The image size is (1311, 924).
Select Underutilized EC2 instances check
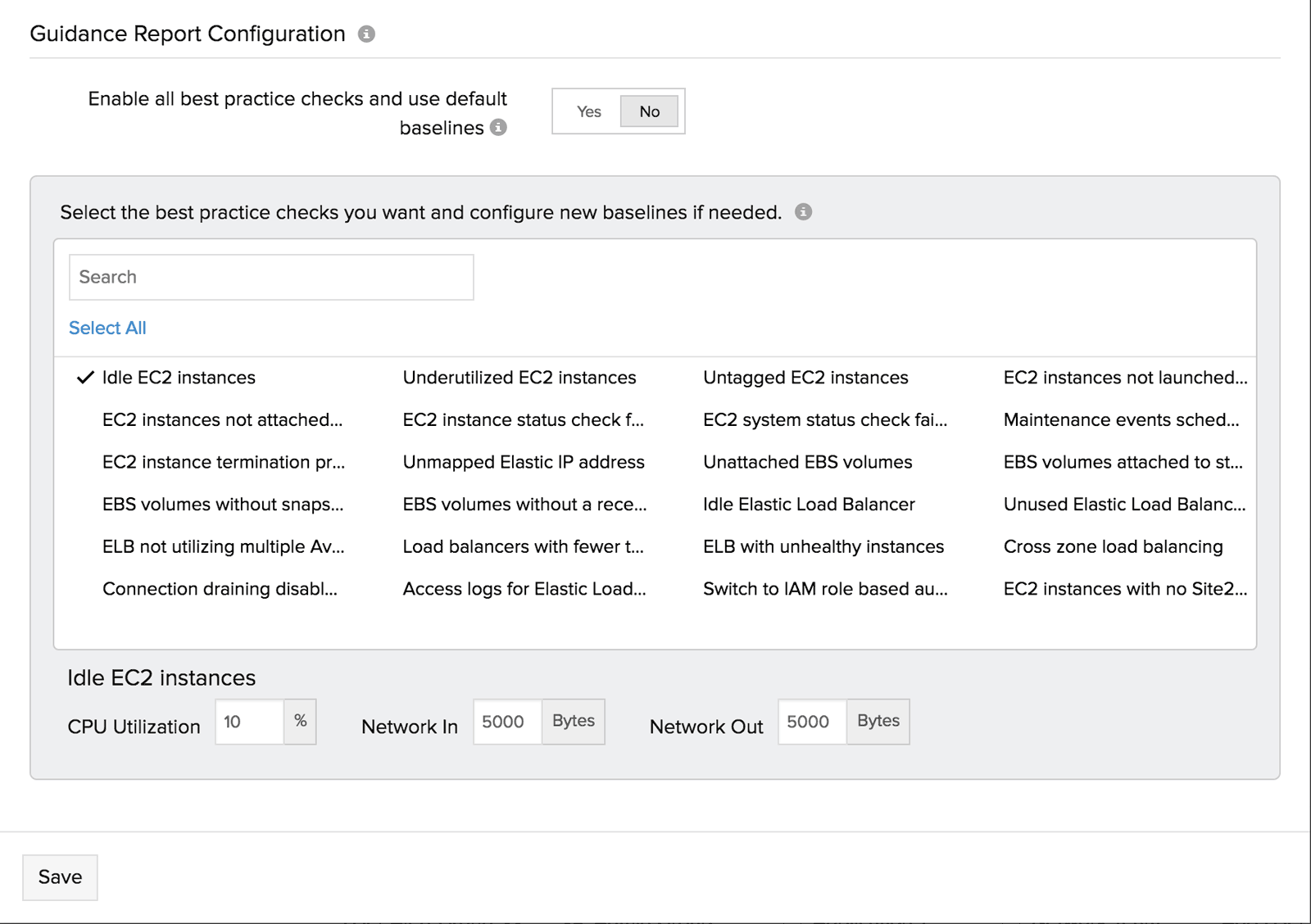tap(519, 378)
